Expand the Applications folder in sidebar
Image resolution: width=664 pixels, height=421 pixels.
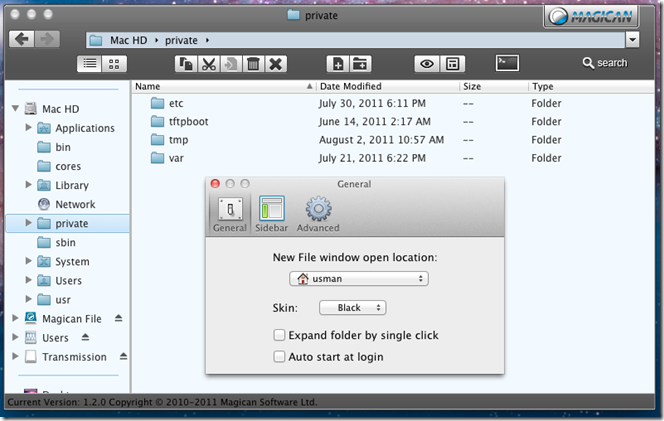click(28, 128)
